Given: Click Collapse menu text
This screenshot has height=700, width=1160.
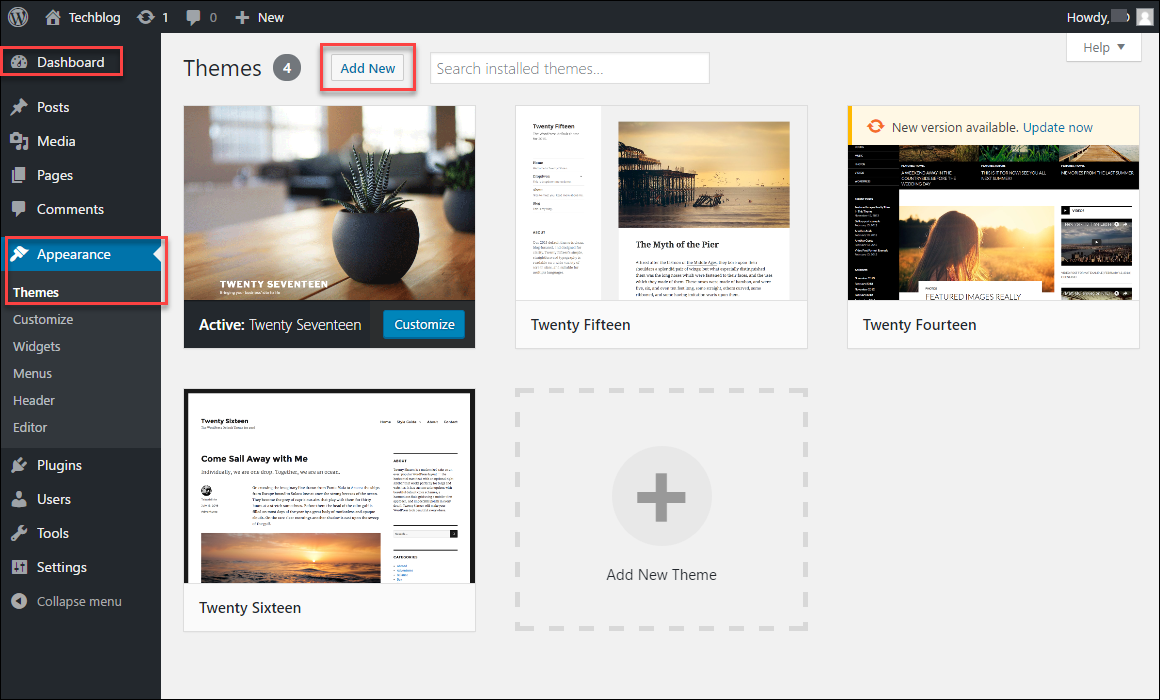Looking at the screenshot, I should coord(79,602).
